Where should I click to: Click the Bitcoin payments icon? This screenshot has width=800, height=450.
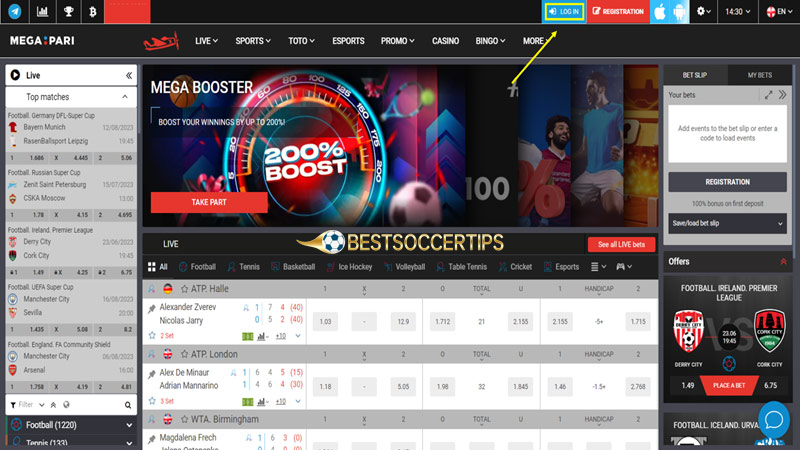tap(92, 11)
